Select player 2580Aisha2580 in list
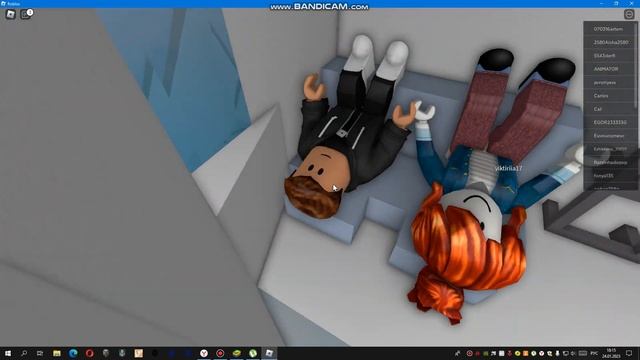This screenshot has height=360, width=640. [608, 42]
